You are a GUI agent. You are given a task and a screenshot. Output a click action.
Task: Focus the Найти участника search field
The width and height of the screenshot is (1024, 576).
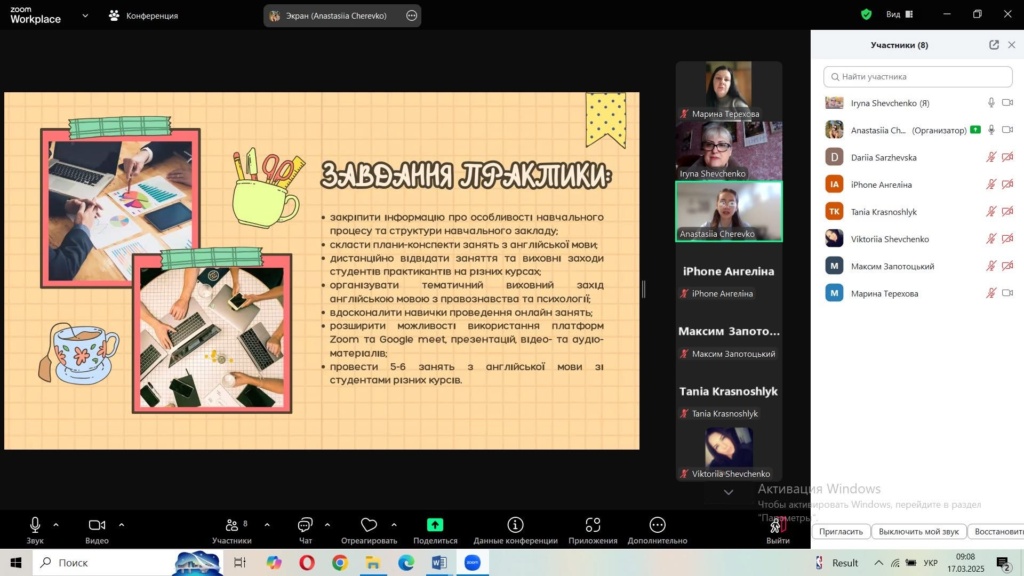[918, 76]
